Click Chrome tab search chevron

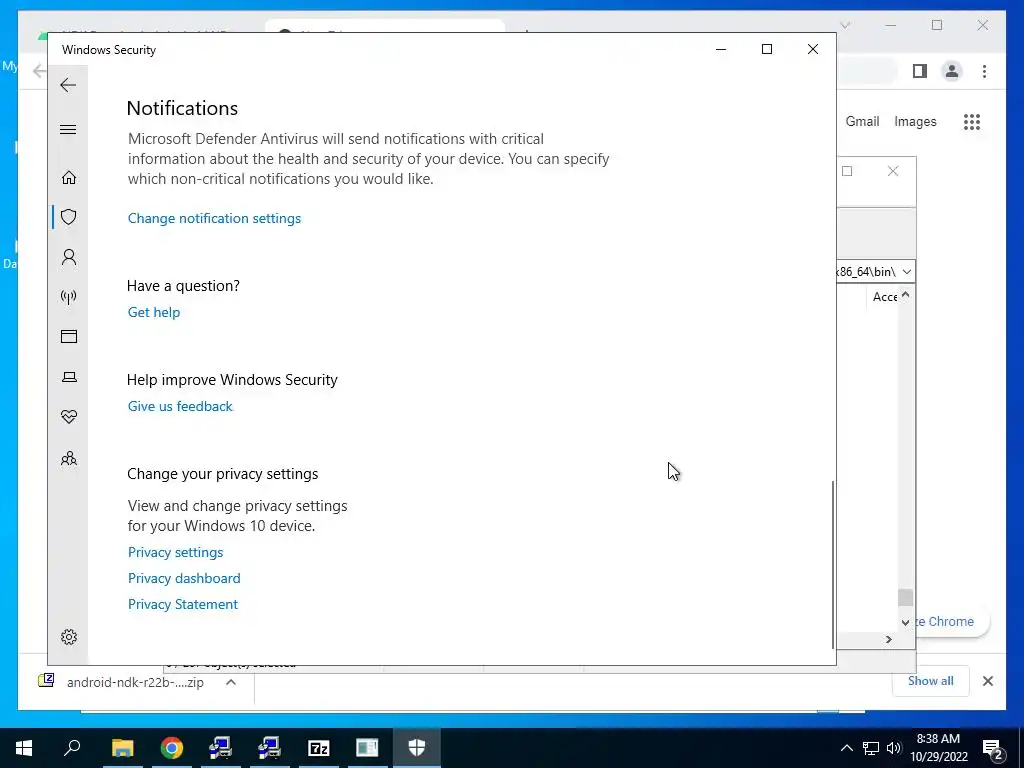click(x=845, y=25)
